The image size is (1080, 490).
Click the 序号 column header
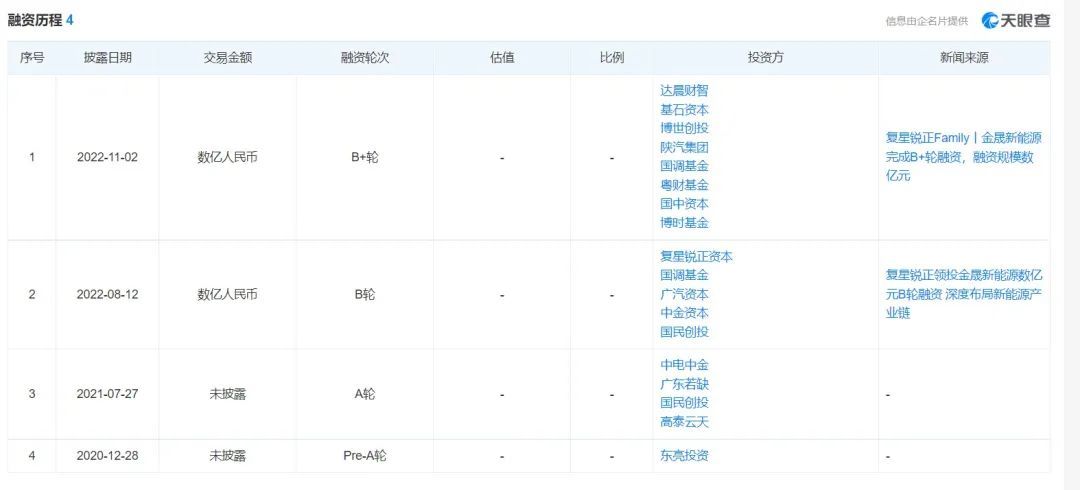pyautogui.click(x=32, y=58)
